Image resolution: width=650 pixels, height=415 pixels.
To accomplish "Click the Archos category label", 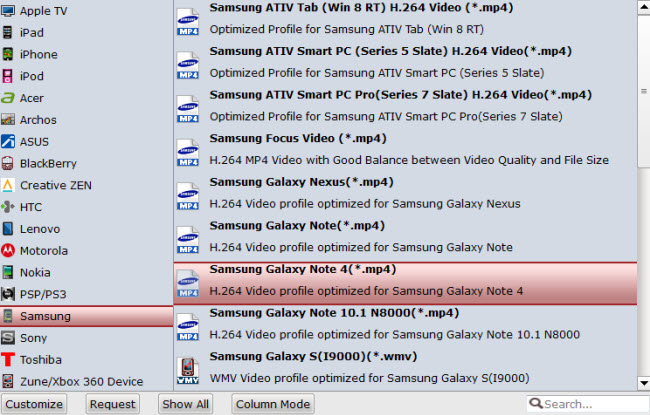I will tap(38, 120).
